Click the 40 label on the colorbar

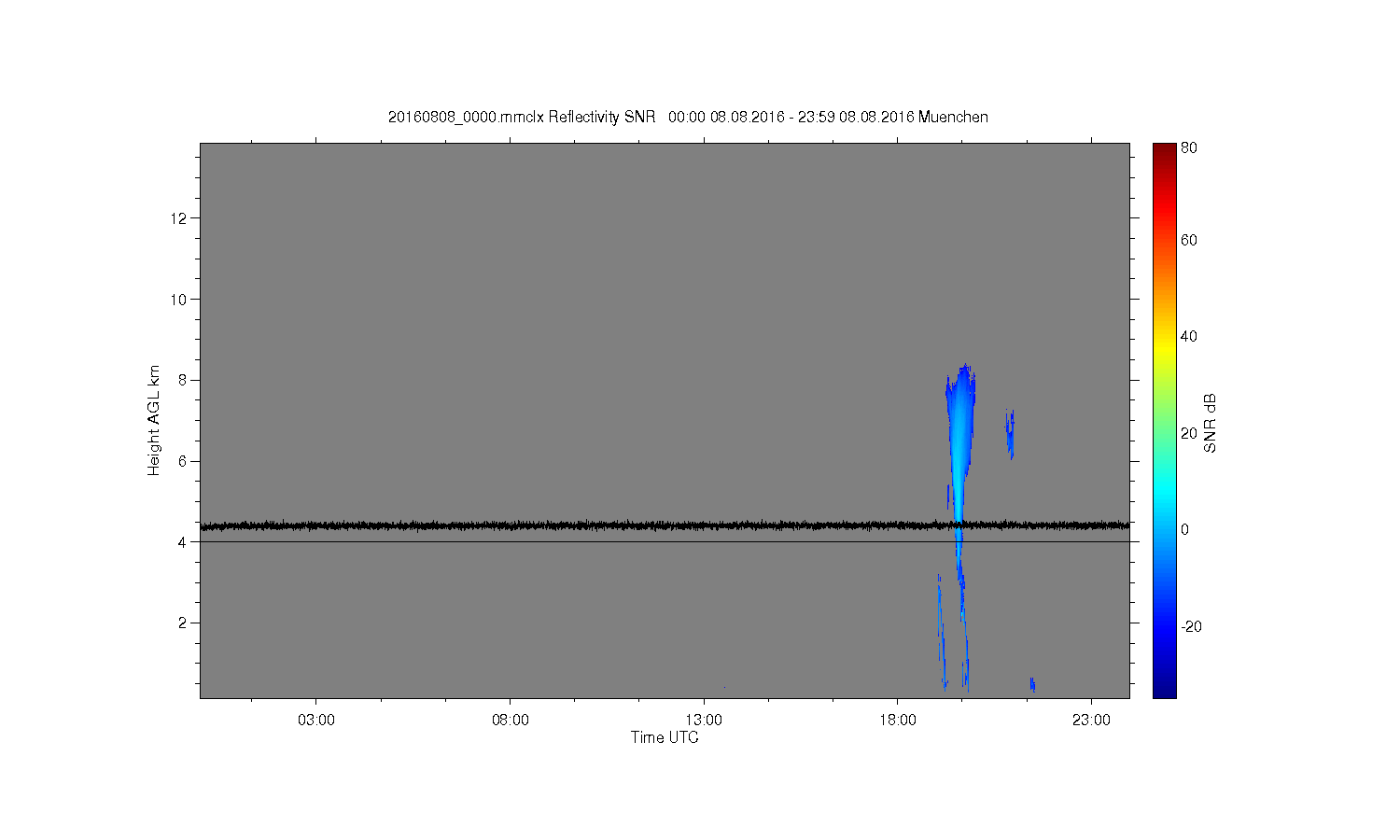point(1189,337)
